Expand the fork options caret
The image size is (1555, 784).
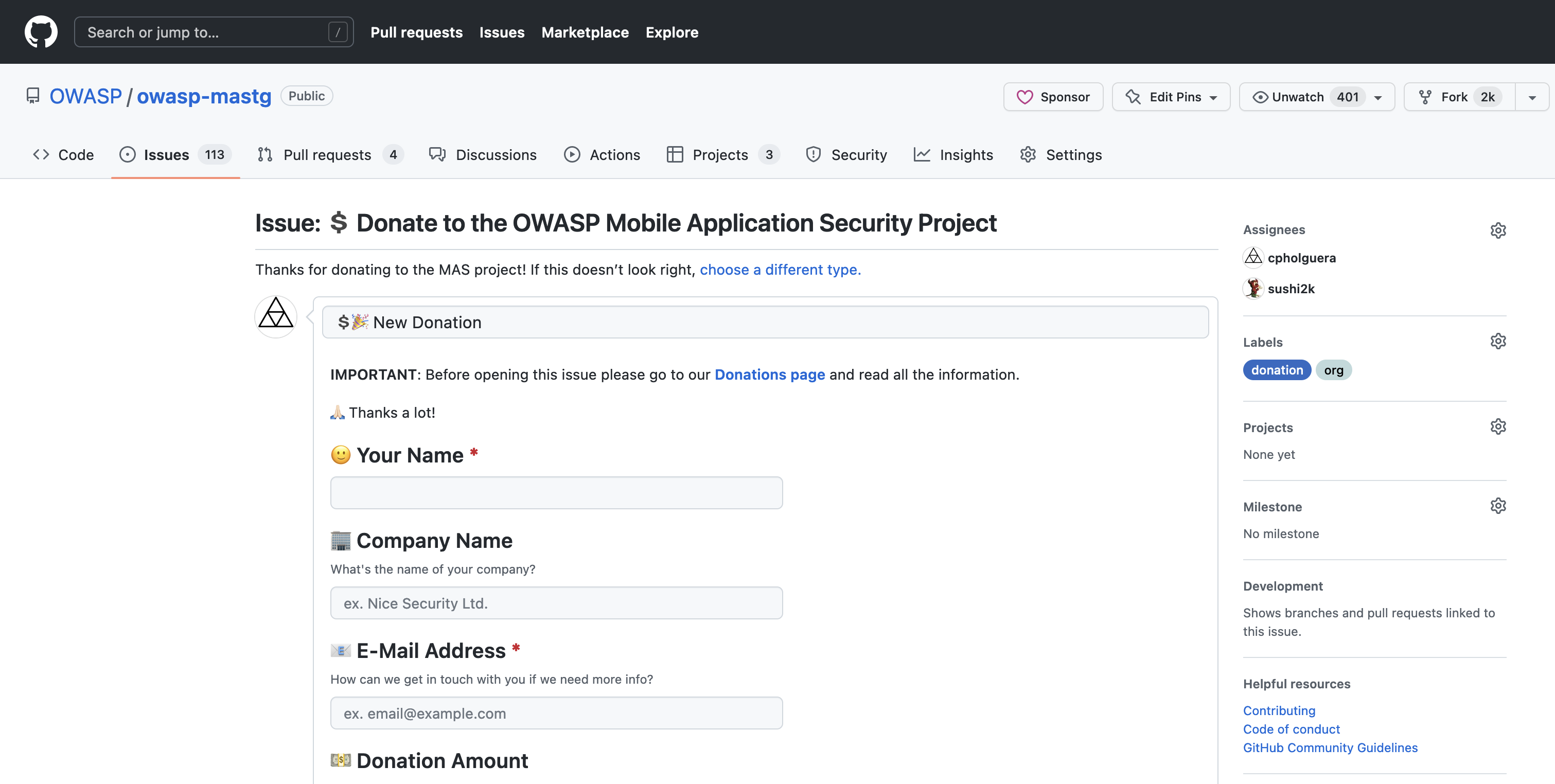pyautogui.click(x=1531, y=97)
